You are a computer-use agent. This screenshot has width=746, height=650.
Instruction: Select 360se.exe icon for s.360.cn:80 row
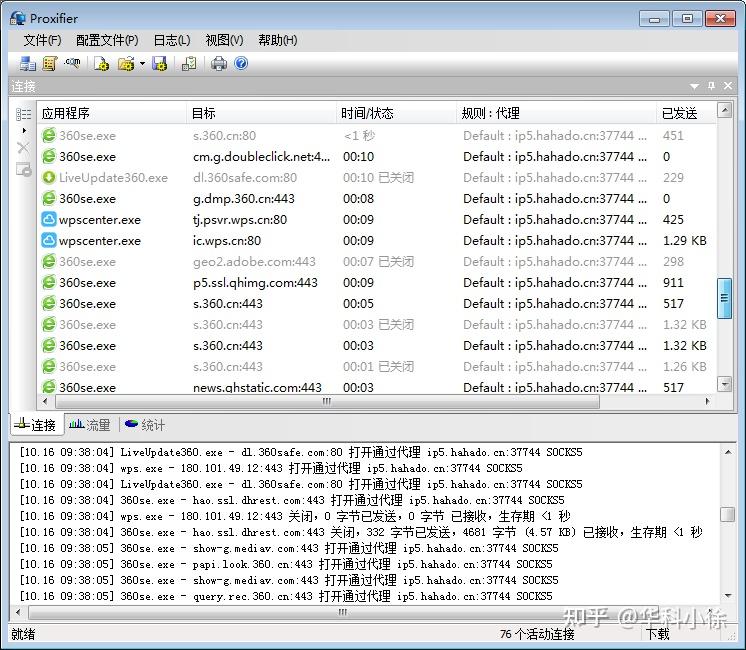[x=49, y=135]
